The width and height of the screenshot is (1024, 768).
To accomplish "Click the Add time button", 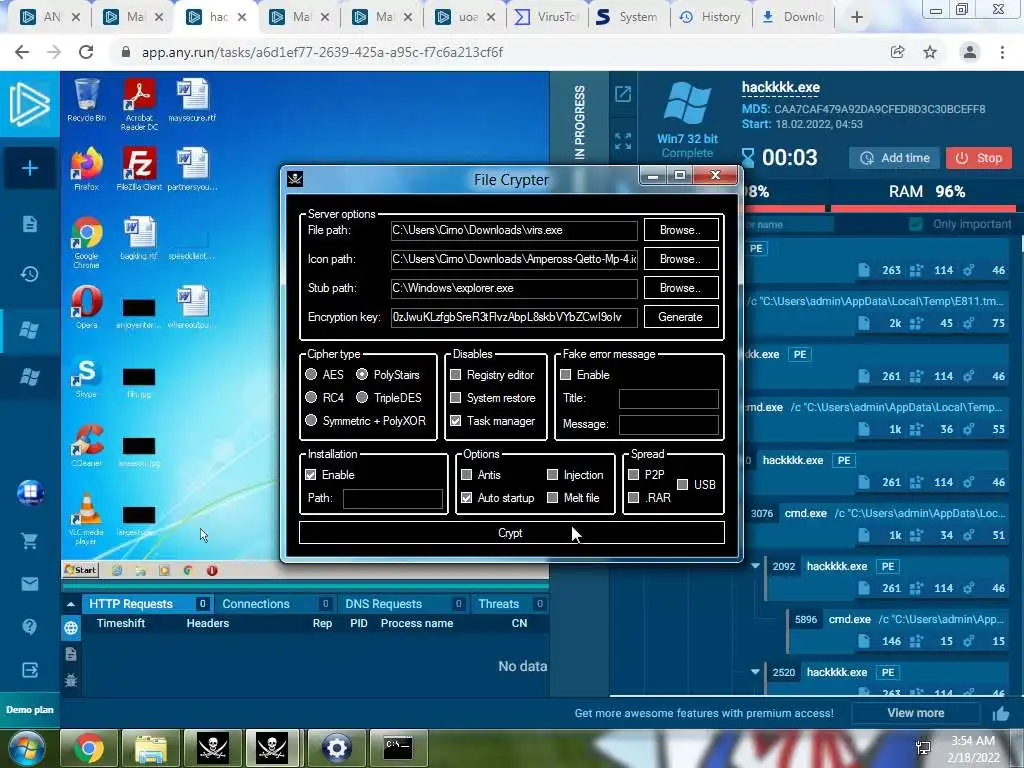I will [x=895, y=158].
